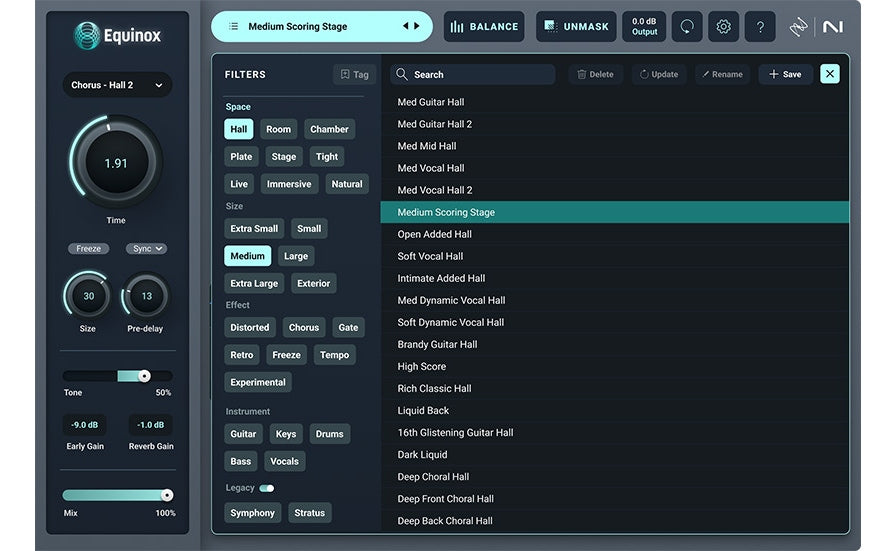896x551 pixels.
Task: Filter by Symphony legacy tag
Action: click(x=252, y=513)
